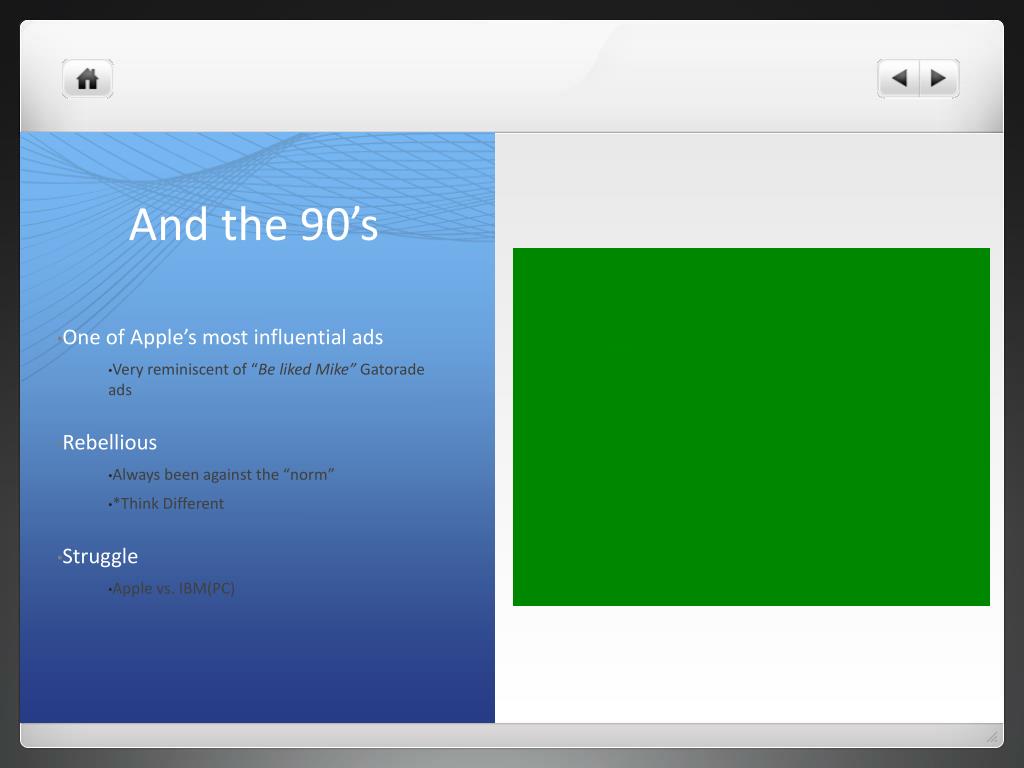This screenshot has height=768, width=1024.
Task: Select the "*Think Different" bullet
Action: (x=167, y=504)
